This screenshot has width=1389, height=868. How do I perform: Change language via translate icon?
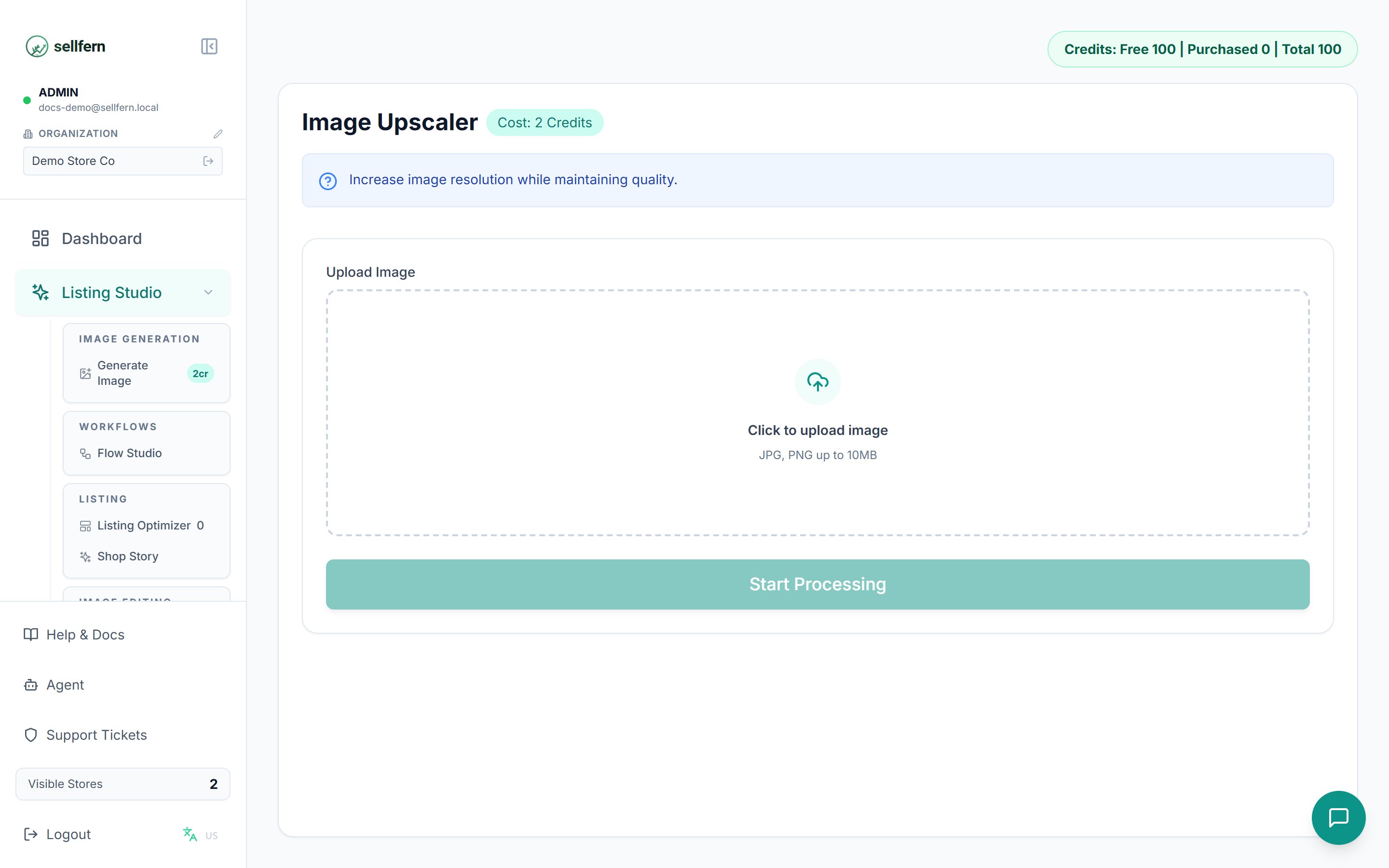click(190, 834)
